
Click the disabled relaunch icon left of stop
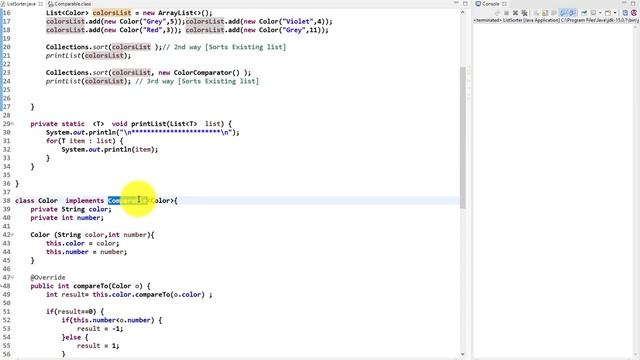pos(498,13)
